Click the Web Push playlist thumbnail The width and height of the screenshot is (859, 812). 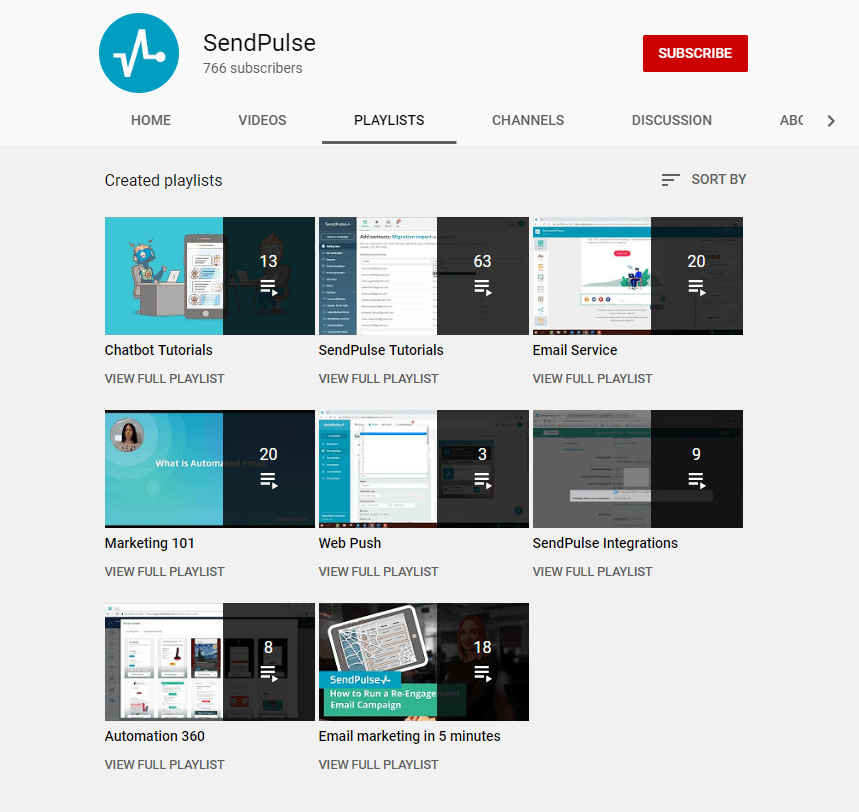(423, 468)
